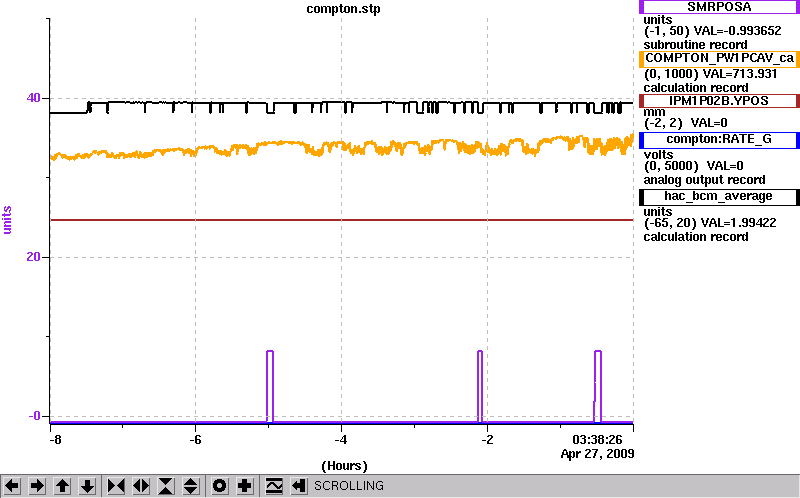The height and width of the screenshot is (498, 800).
Task: Zoom out vertically using the stacked-triangles icon
Action: pyautogui.click(x=191, y=486)
